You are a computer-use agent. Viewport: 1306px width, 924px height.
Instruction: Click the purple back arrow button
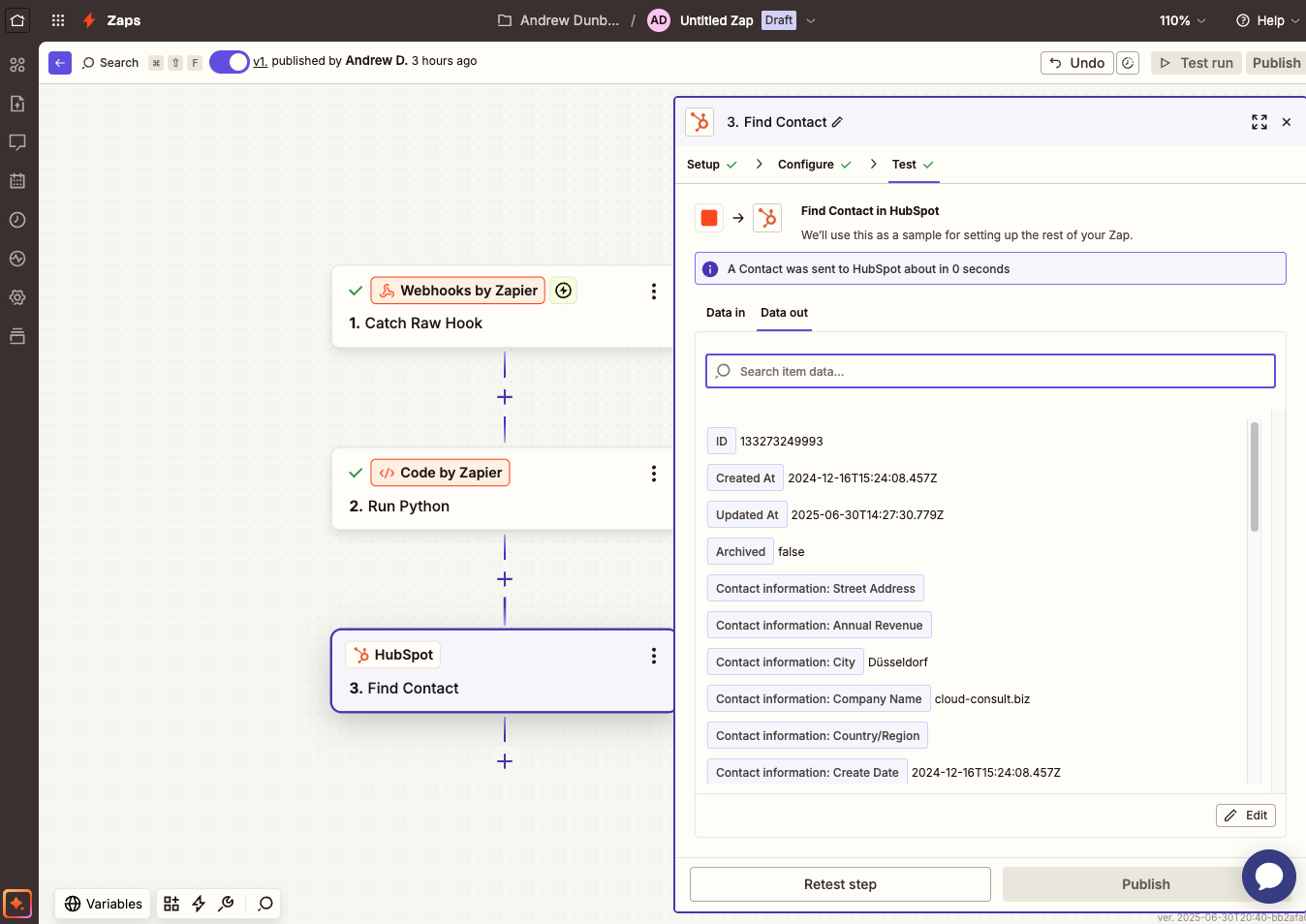pyautogui.click(x=60, y=63)
